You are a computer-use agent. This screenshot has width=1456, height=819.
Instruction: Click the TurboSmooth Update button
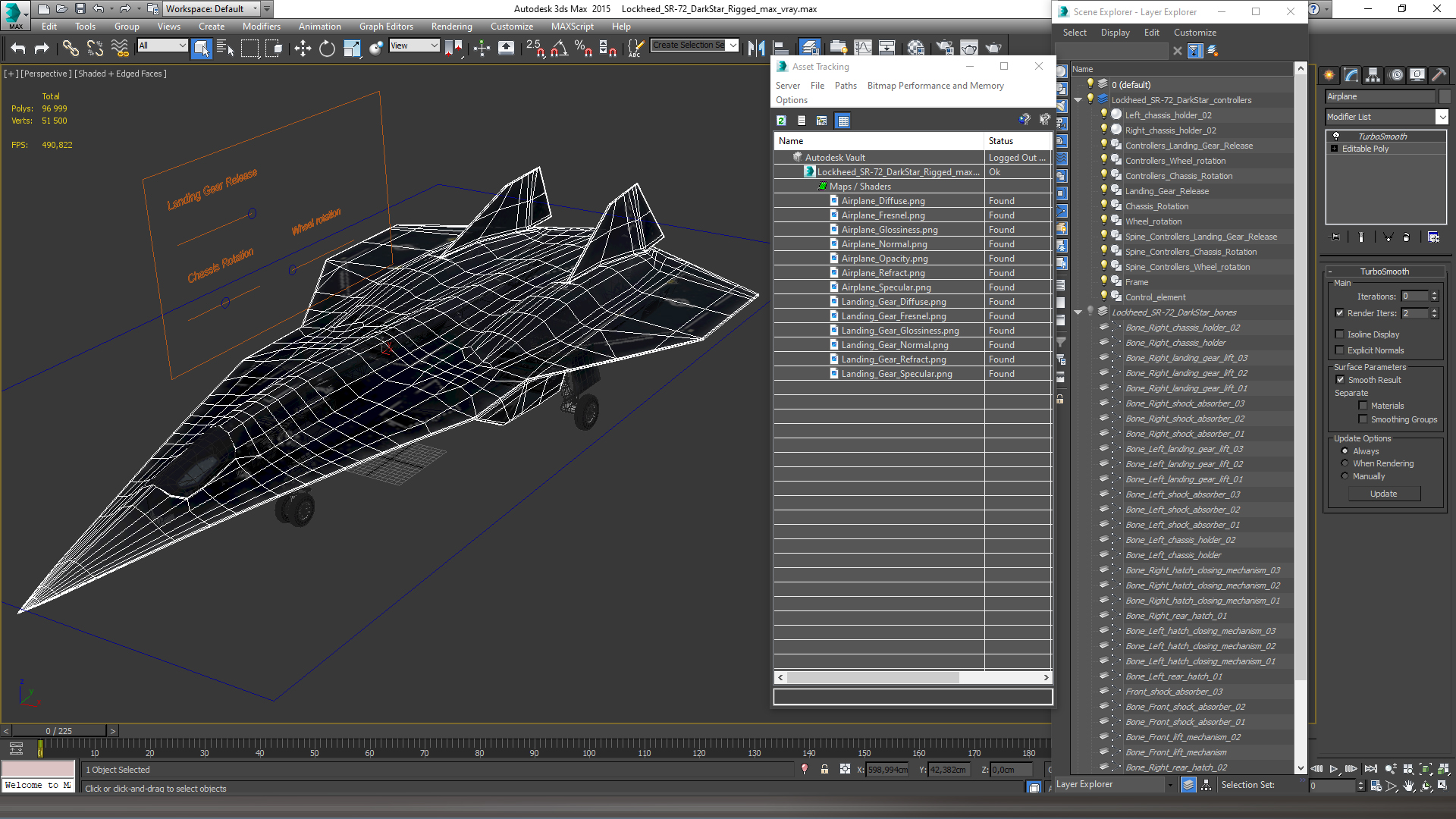point(1383,494)
